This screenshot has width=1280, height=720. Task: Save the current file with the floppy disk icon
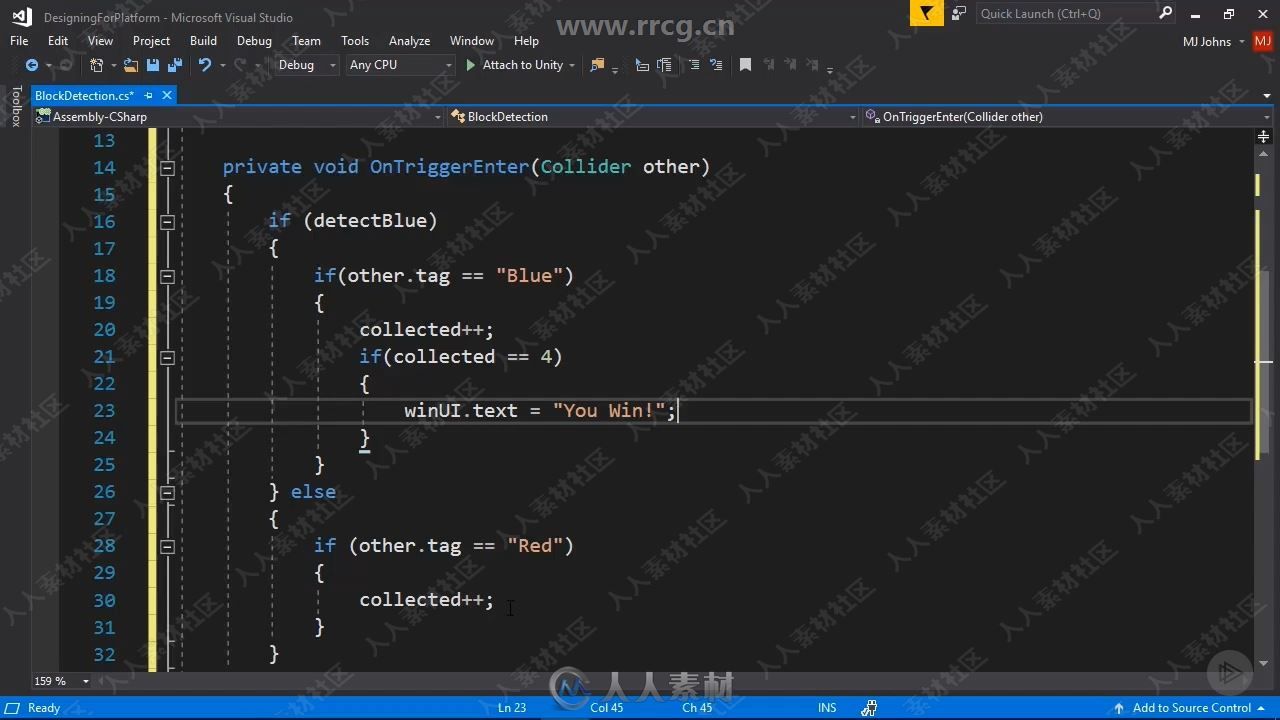(x=153, y=65)
